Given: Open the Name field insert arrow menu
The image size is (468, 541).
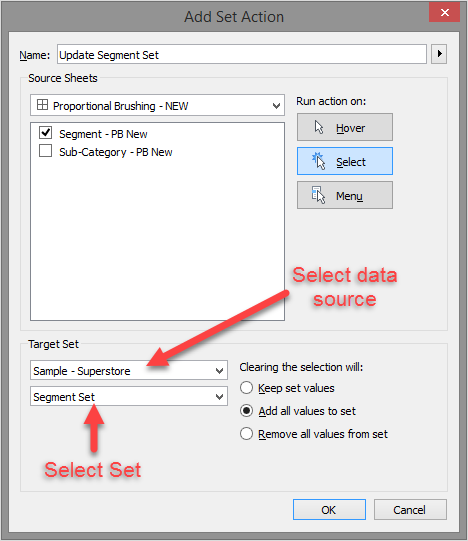Looking at the screenshot, I should (x=439, y=54).
